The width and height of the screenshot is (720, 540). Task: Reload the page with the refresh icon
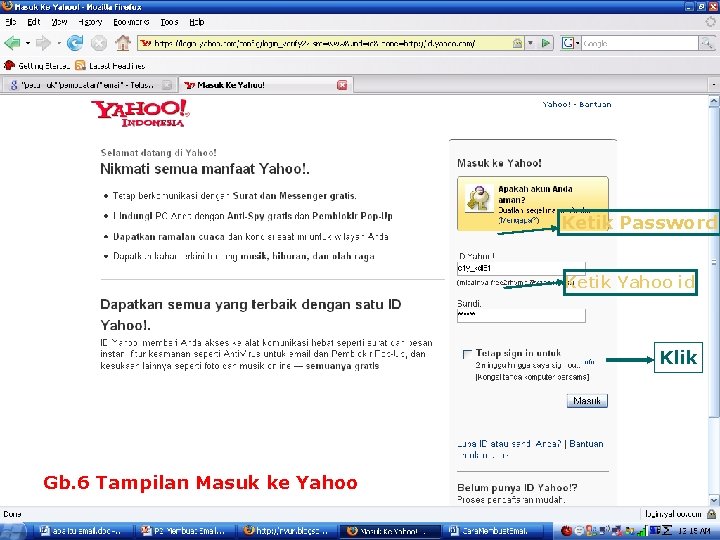coord(75,43)
